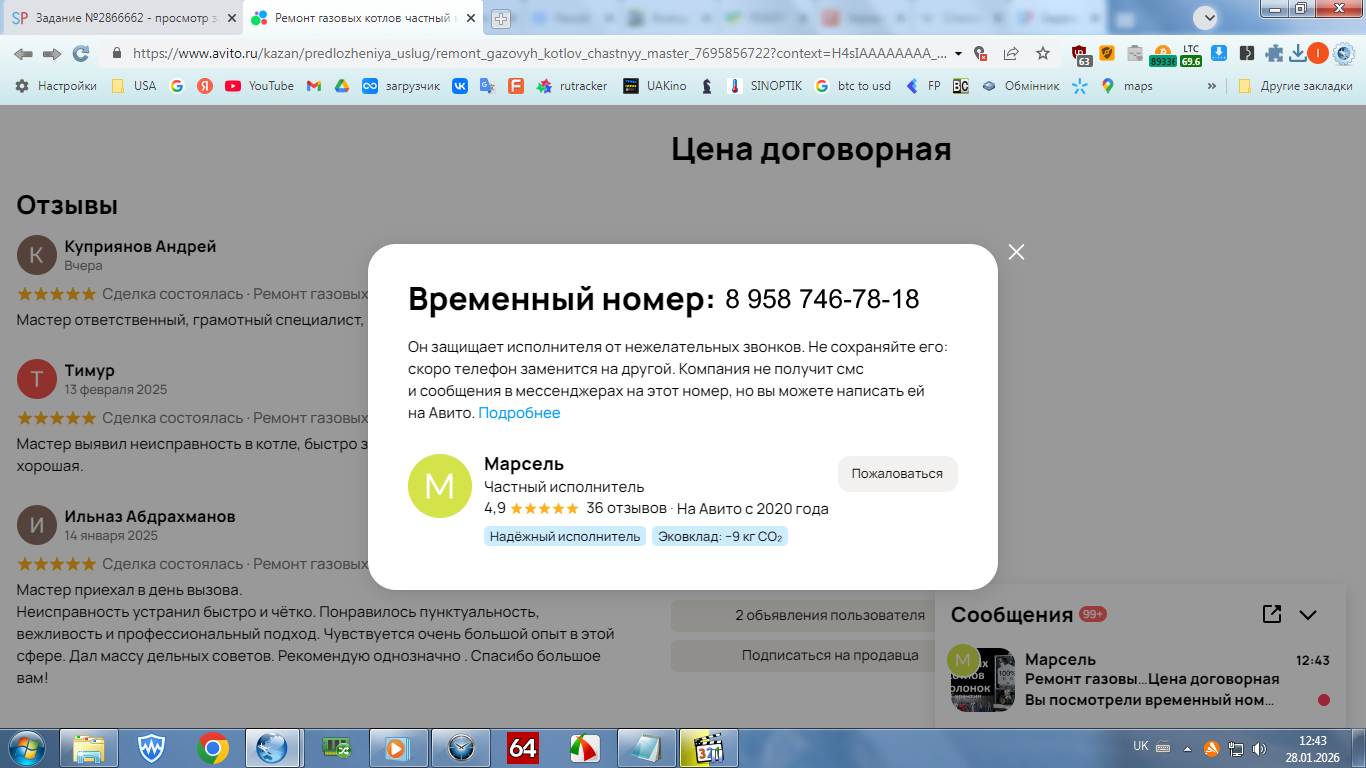Share this page icon in address bar
Image resolution: width=1366 pixels, height=768 pixels.
tap(1011, 53)
